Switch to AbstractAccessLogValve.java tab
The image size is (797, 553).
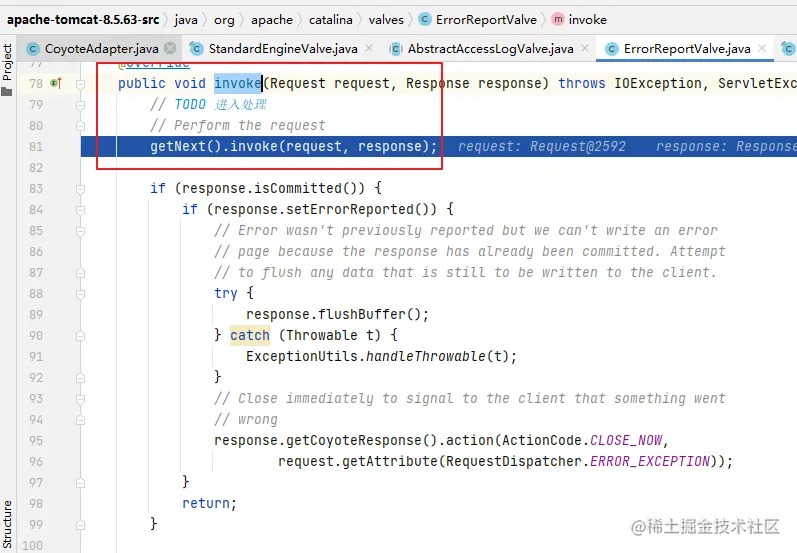click(491, 49)
